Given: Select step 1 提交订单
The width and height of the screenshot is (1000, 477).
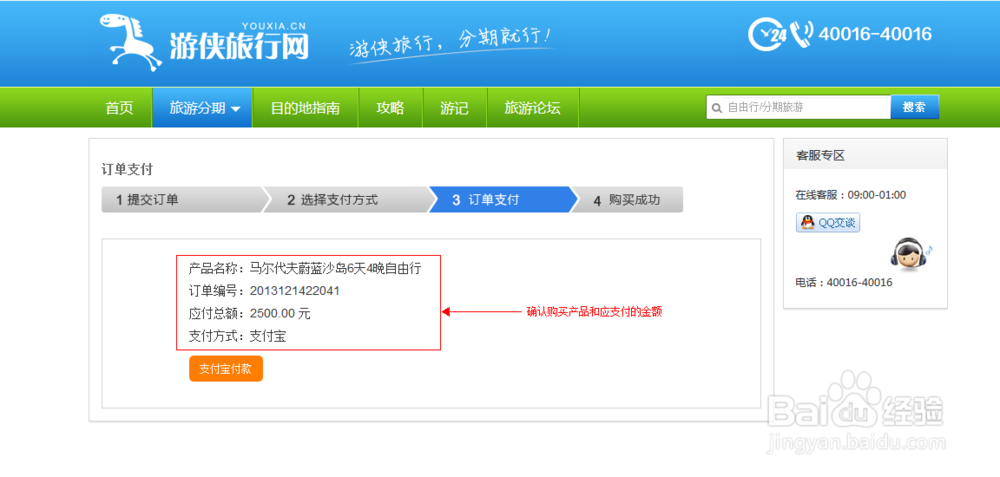Looking at the screenshot, I should pos(182,200).
